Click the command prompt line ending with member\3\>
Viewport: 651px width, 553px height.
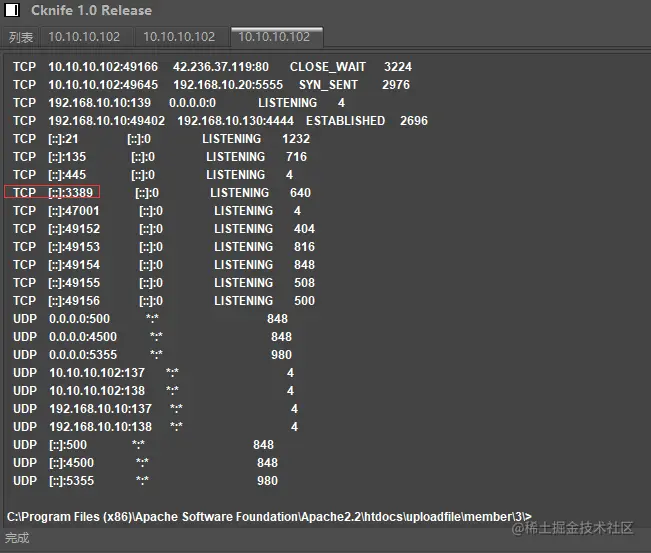coord(269,516)
